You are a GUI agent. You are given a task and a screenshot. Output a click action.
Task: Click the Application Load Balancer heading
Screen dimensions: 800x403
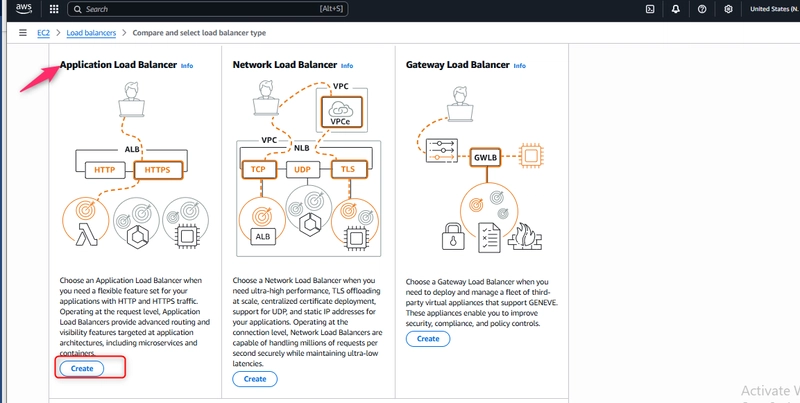[118, 65]
